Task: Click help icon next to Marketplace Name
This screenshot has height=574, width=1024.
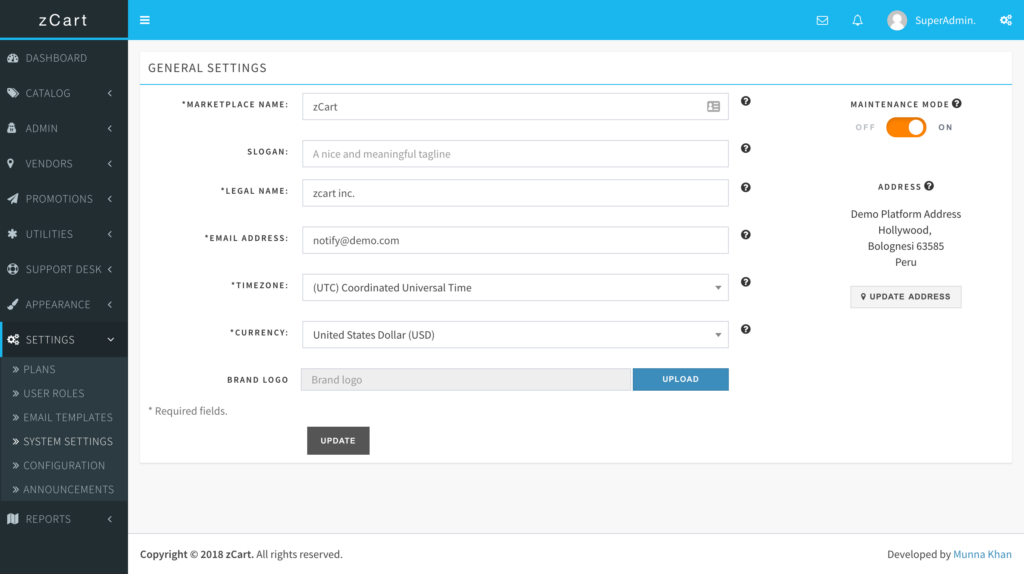Action: 746,101
